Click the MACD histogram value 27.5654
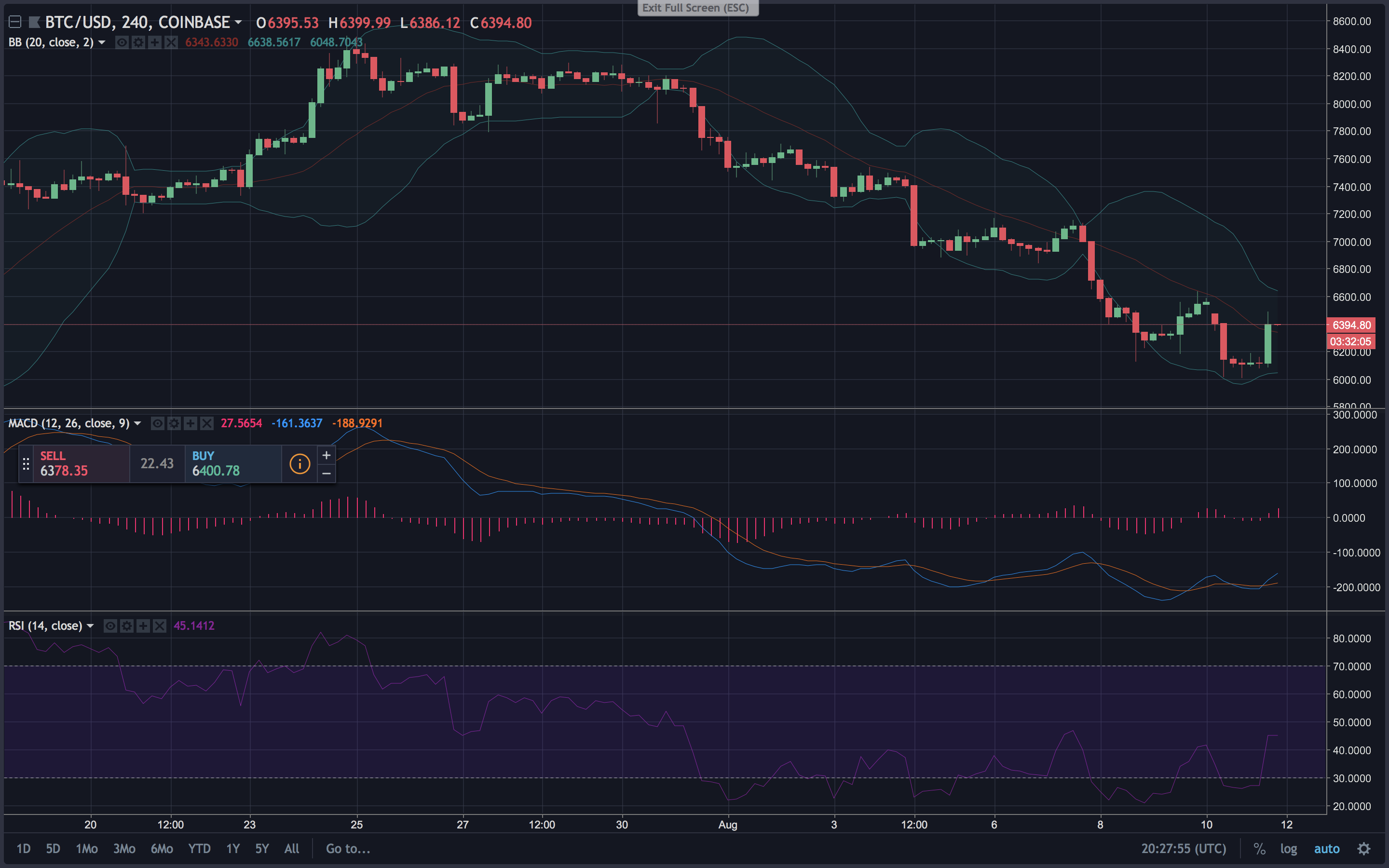This screenshot has height=868, width=1389. [x=242, y=424]
